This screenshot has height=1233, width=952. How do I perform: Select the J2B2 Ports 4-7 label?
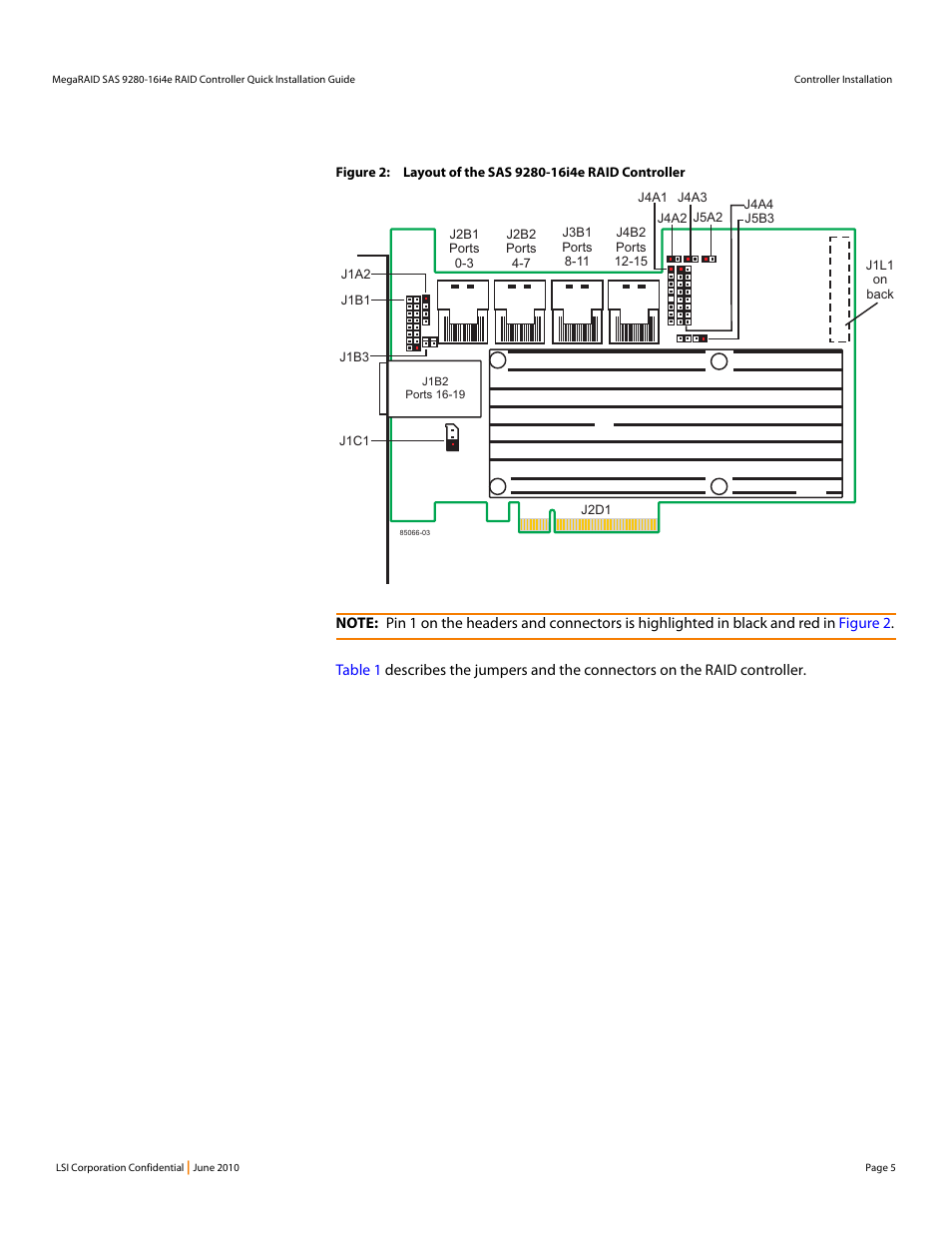pos(521,249)
